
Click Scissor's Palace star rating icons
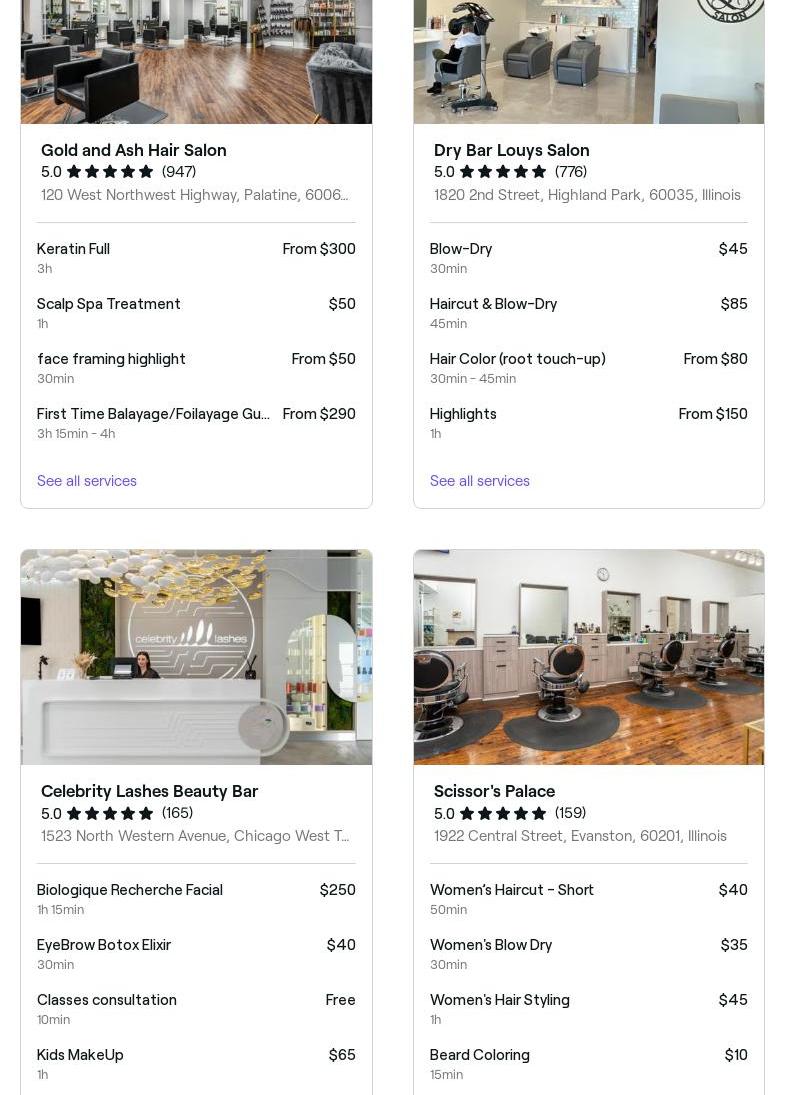pyautogui.click(x=503, y=813)
